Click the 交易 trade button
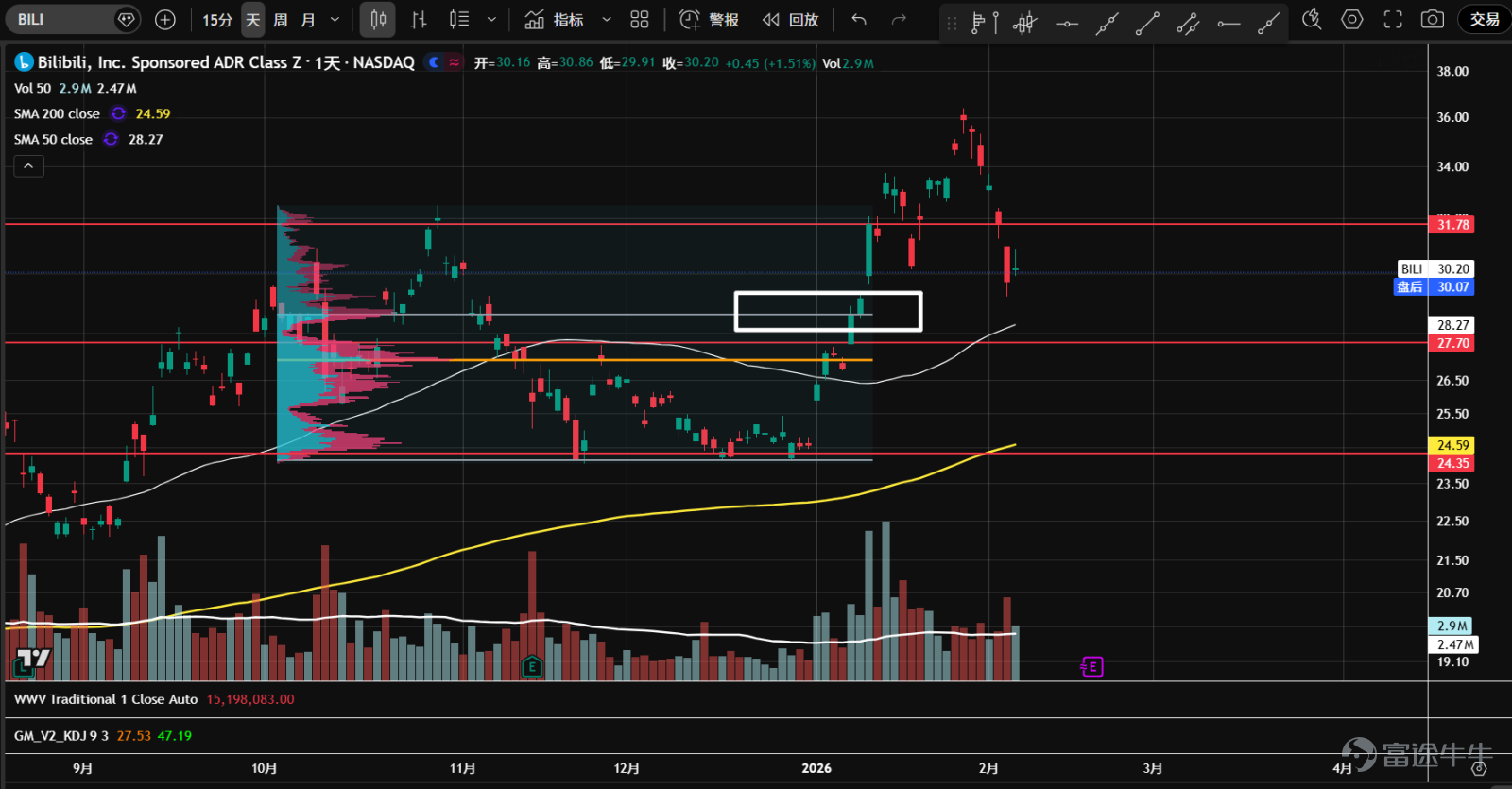Viewport: 1512px width, 789px height. point(1485,19)
